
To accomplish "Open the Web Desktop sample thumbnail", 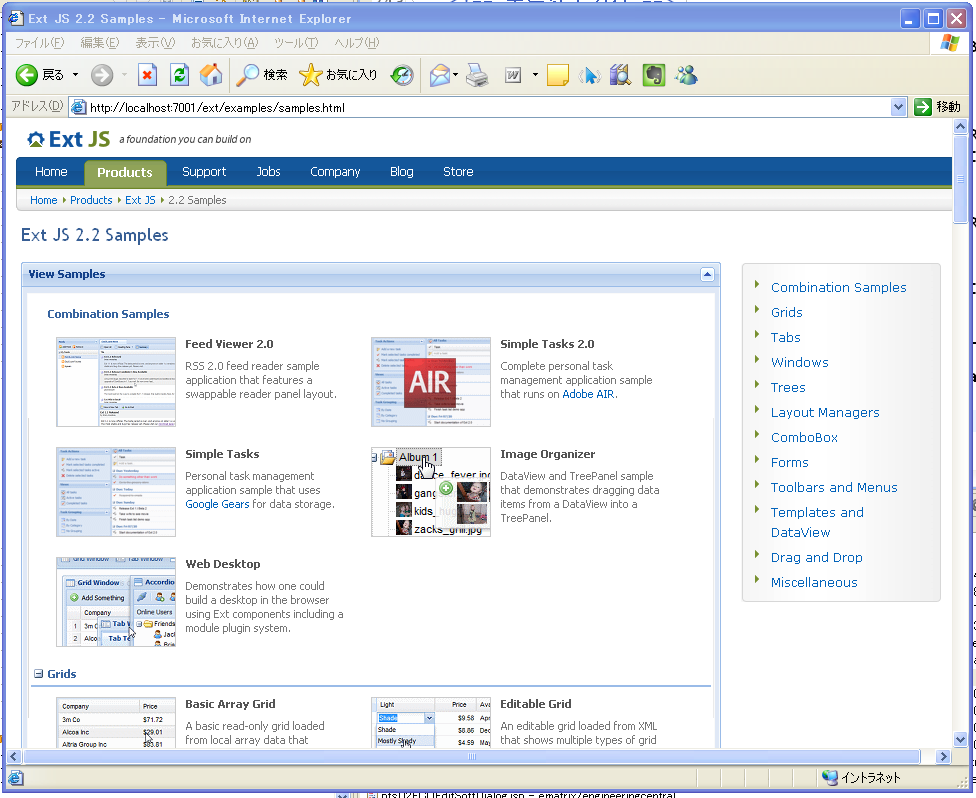I will 116,602.
